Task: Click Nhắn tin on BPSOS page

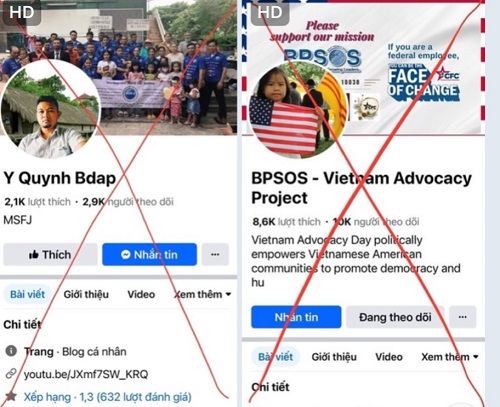Action: [x=296, y=317]
